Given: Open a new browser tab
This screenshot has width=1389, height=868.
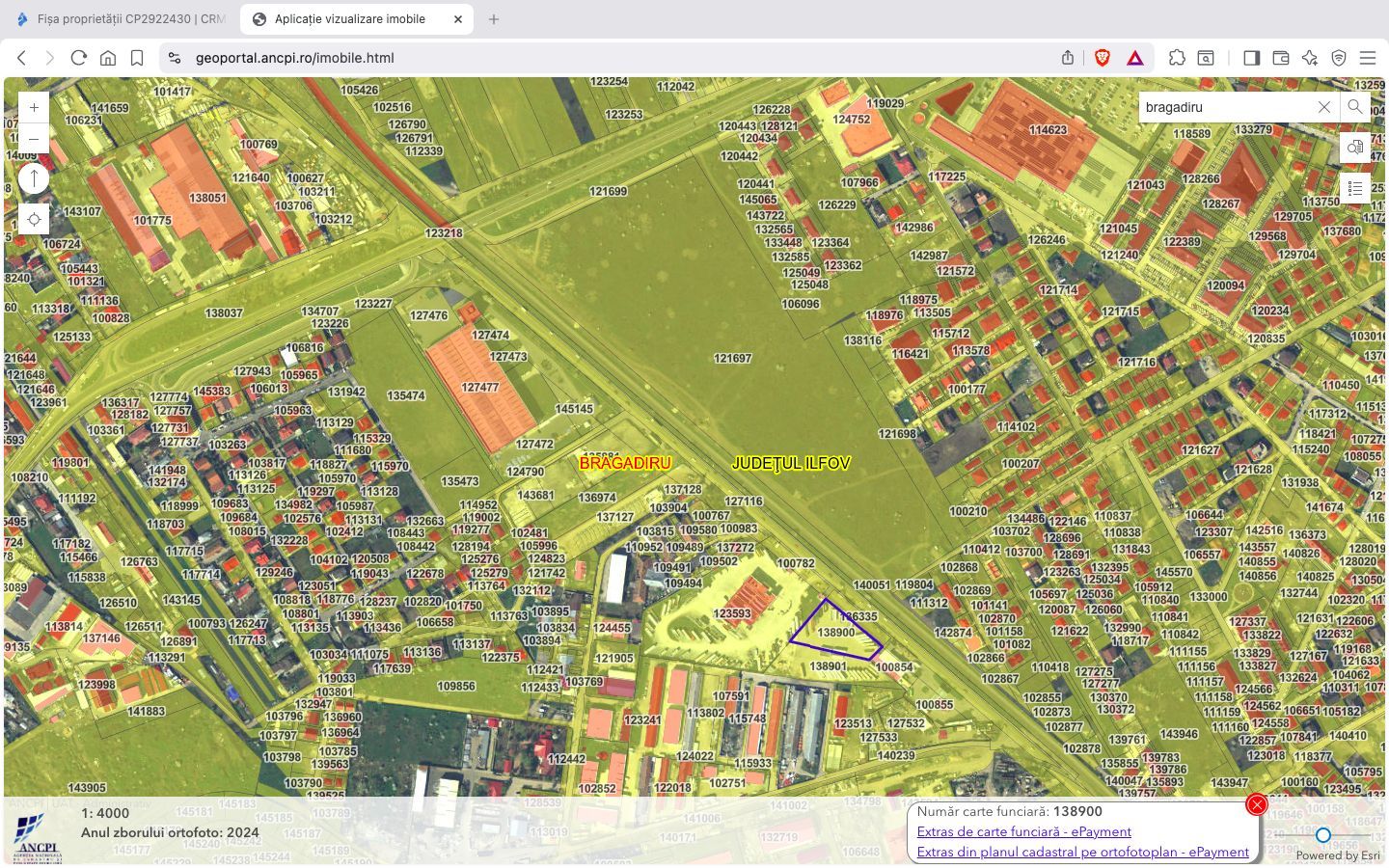Looking at the screenshot, I should (493, 18).
